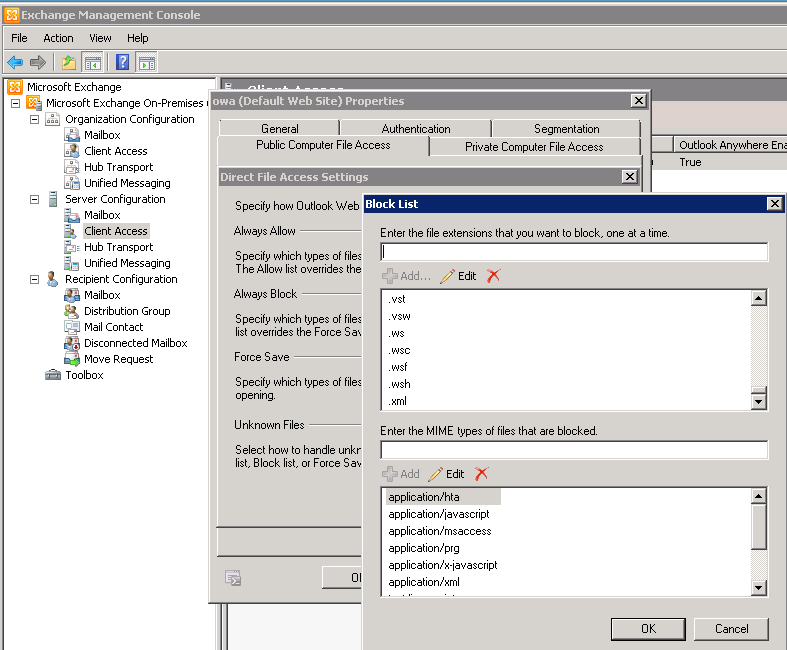Click the Distribution Group icon
Image resolution: width=787 pixels, height=650 pixels.
point(72,311)
